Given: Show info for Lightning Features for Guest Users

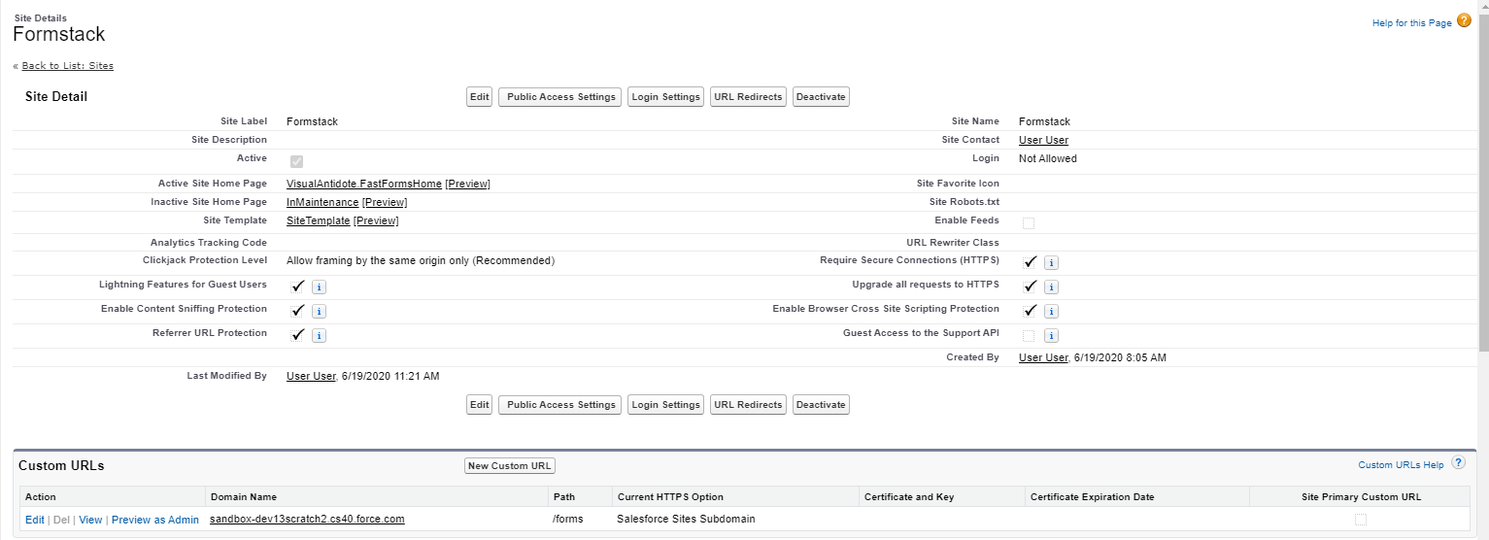Looking at the screenshot, I should tap(319, 287).
